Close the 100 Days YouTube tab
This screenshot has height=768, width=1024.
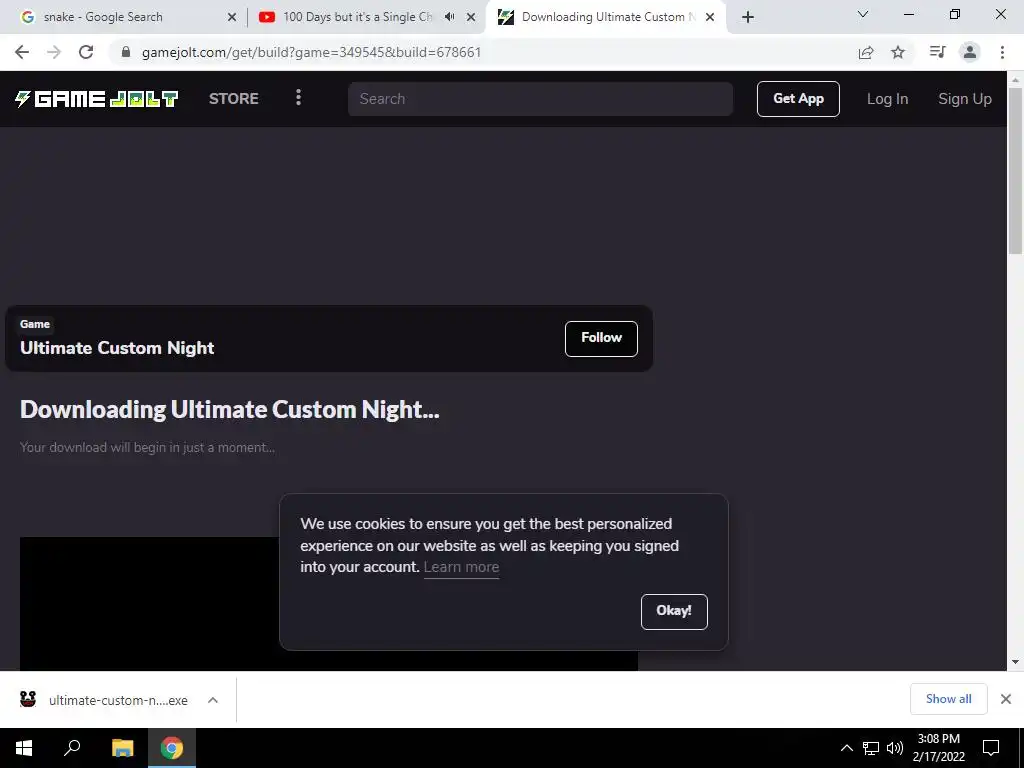click(471, 17)
